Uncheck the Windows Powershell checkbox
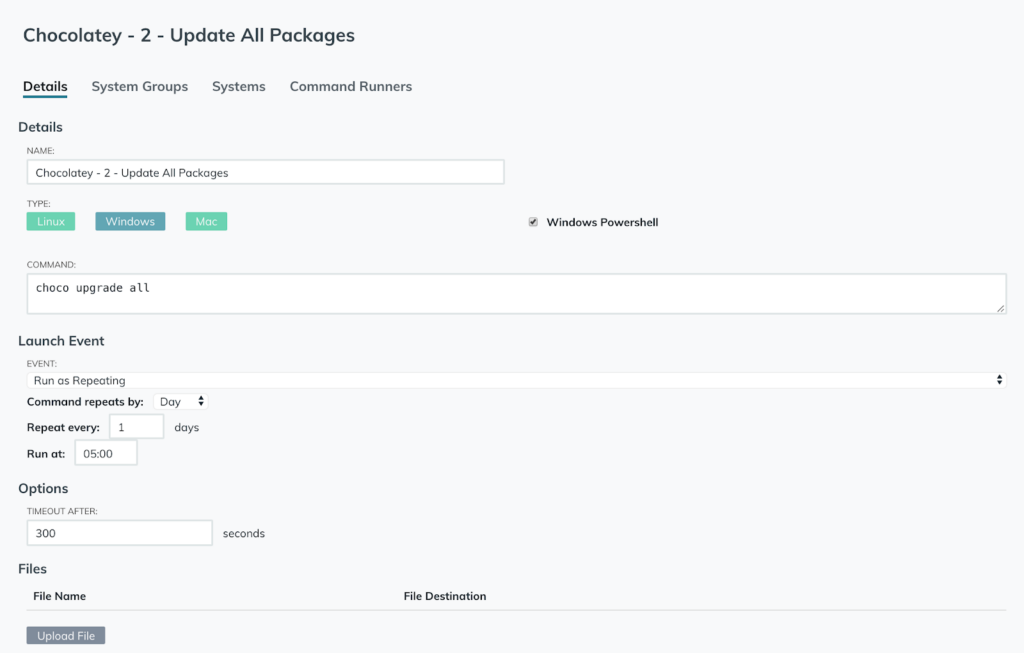This screenshot has height=653, width=1024. (x=533, y=222)
